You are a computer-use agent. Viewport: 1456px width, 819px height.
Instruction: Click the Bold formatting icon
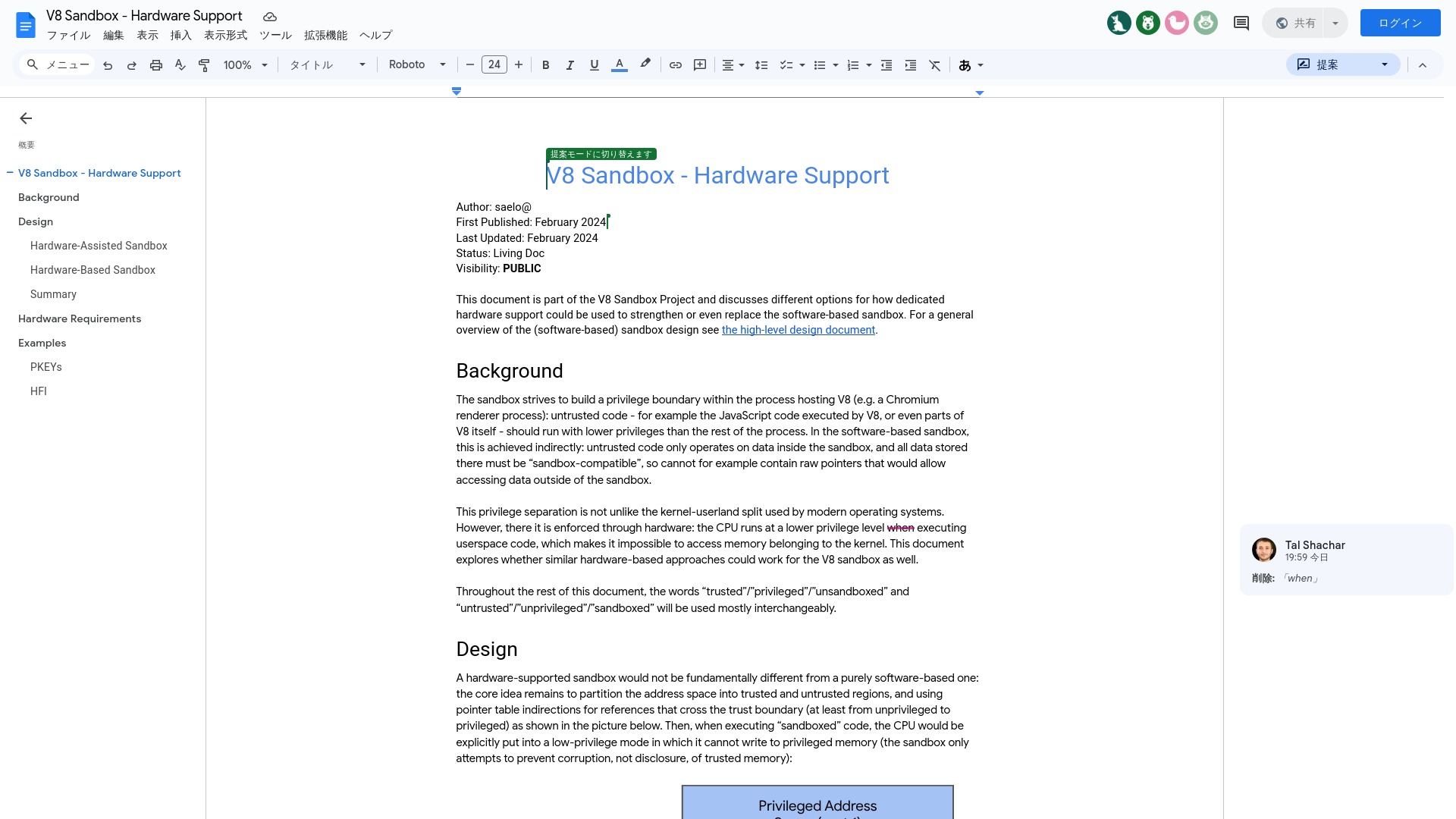[545, 65]
